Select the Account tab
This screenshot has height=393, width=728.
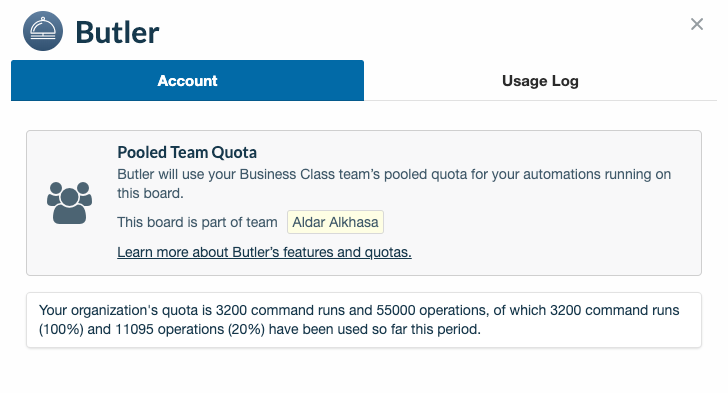tap(188, 80)
